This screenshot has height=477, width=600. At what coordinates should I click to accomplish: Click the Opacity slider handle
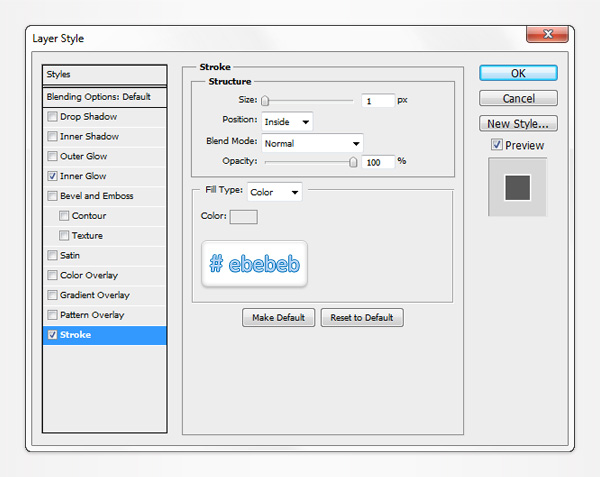353,161
